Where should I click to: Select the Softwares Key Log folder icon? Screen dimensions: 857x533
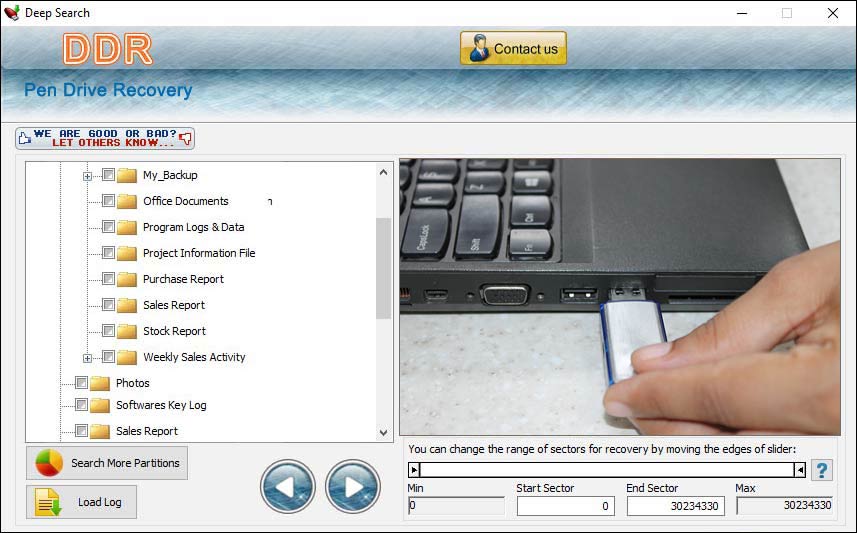coord(100,405)
